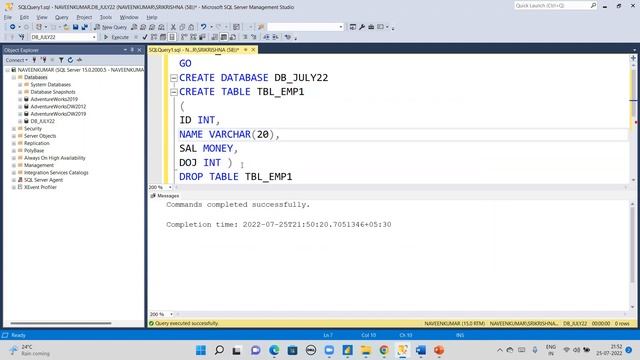Image resolution: width=640 pixels, height=360 pixels.
Task: Open Microsoft Edge from the taskbar
Action: 274,350
